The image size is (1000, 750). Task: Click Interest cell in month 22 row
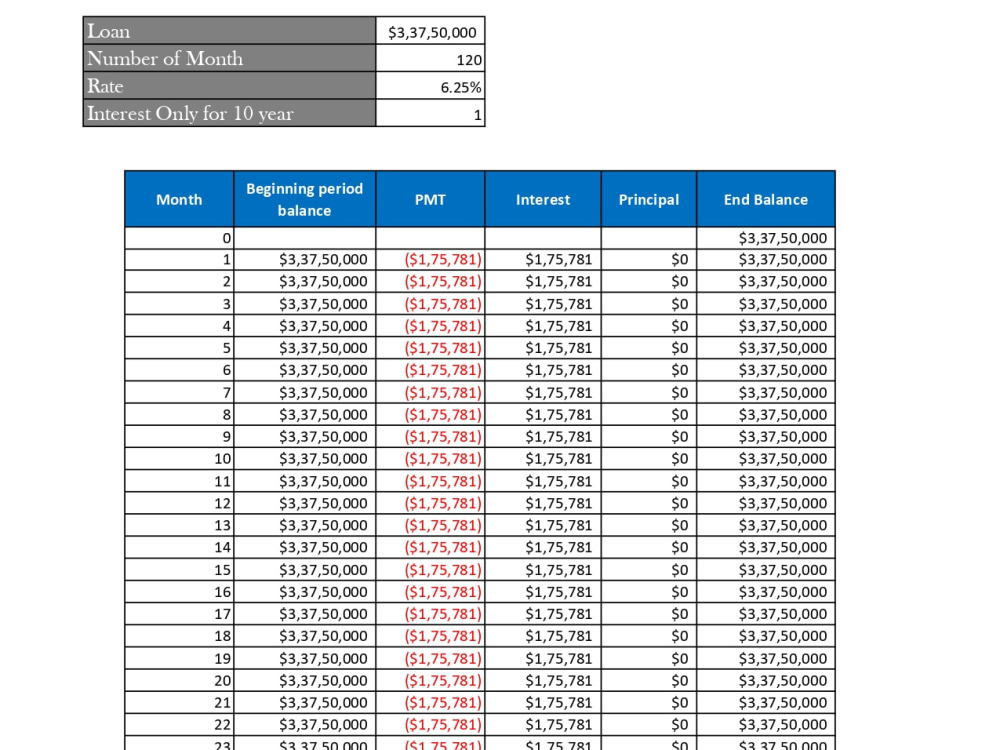click(x=543, y=724)
